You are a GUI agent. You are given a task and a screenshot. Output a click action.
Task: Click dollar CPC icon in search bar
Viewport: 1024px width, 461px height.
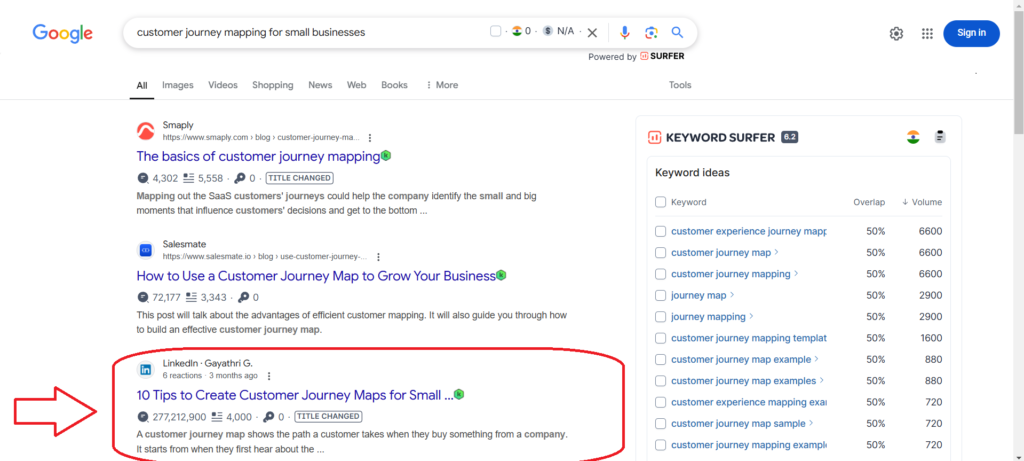pos(547,31)
